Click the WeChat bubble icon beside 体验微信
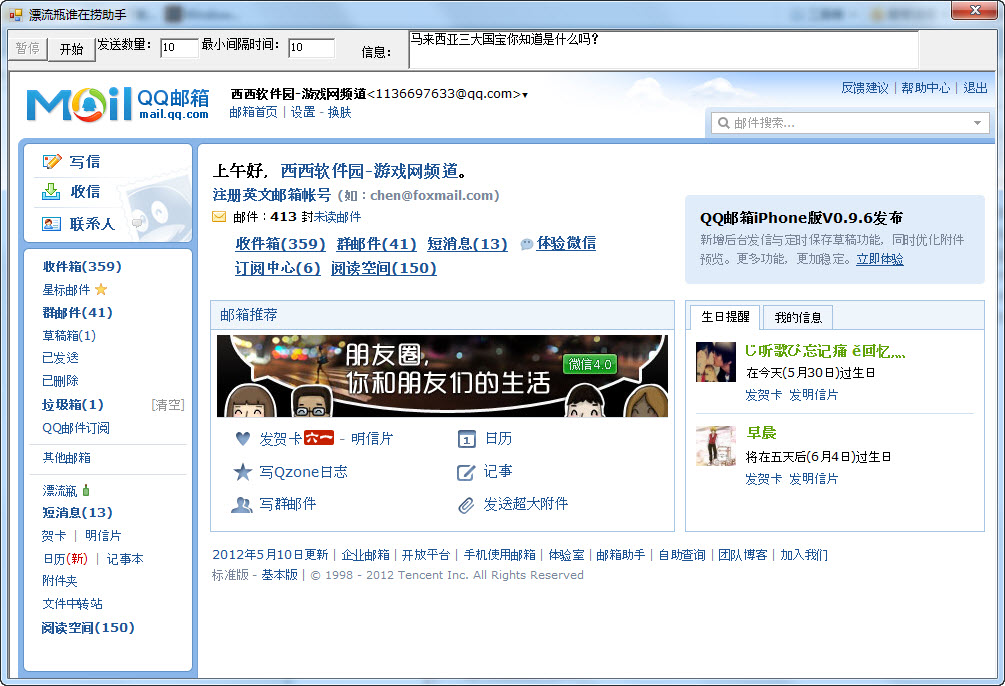This screenshot has width=1005, height=686. (527, 244)
